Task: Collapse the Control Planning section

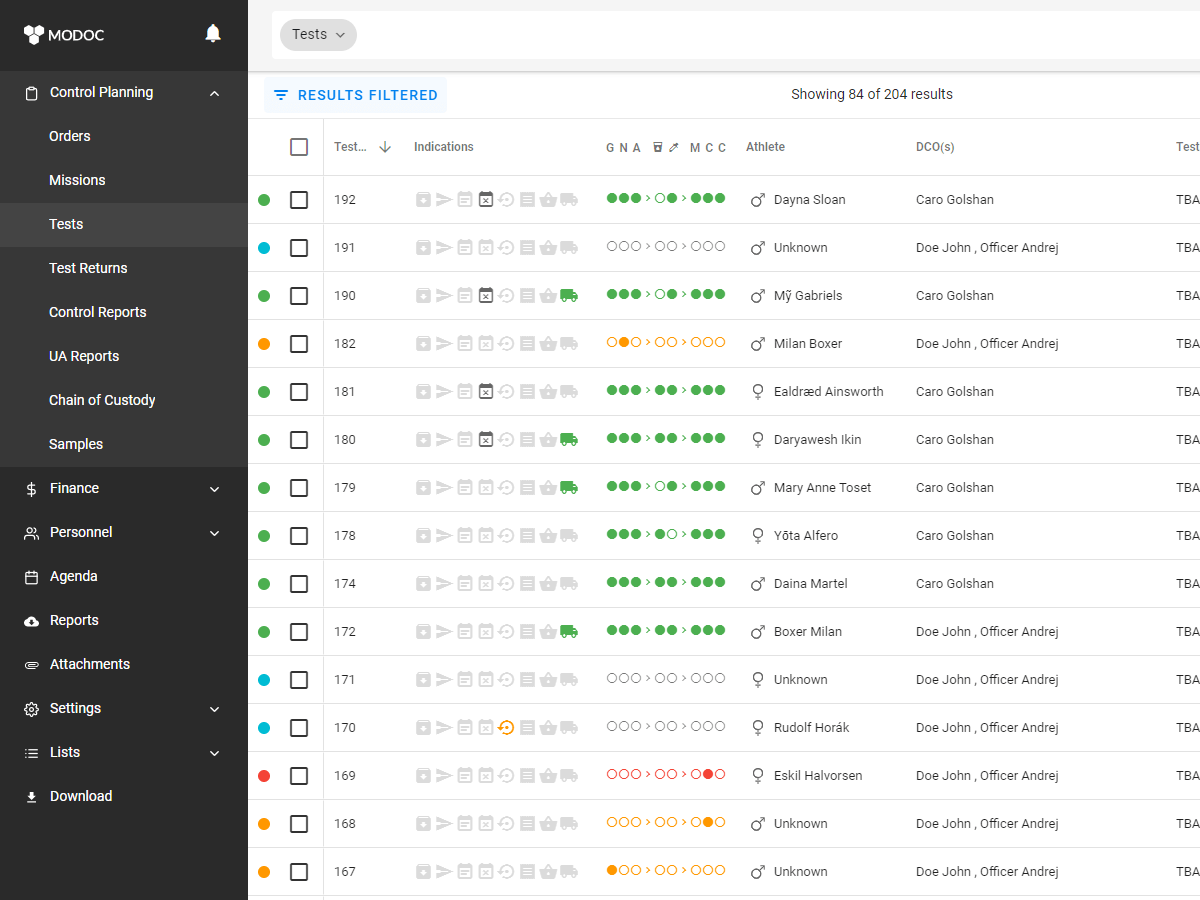Action: click(214, 93)
